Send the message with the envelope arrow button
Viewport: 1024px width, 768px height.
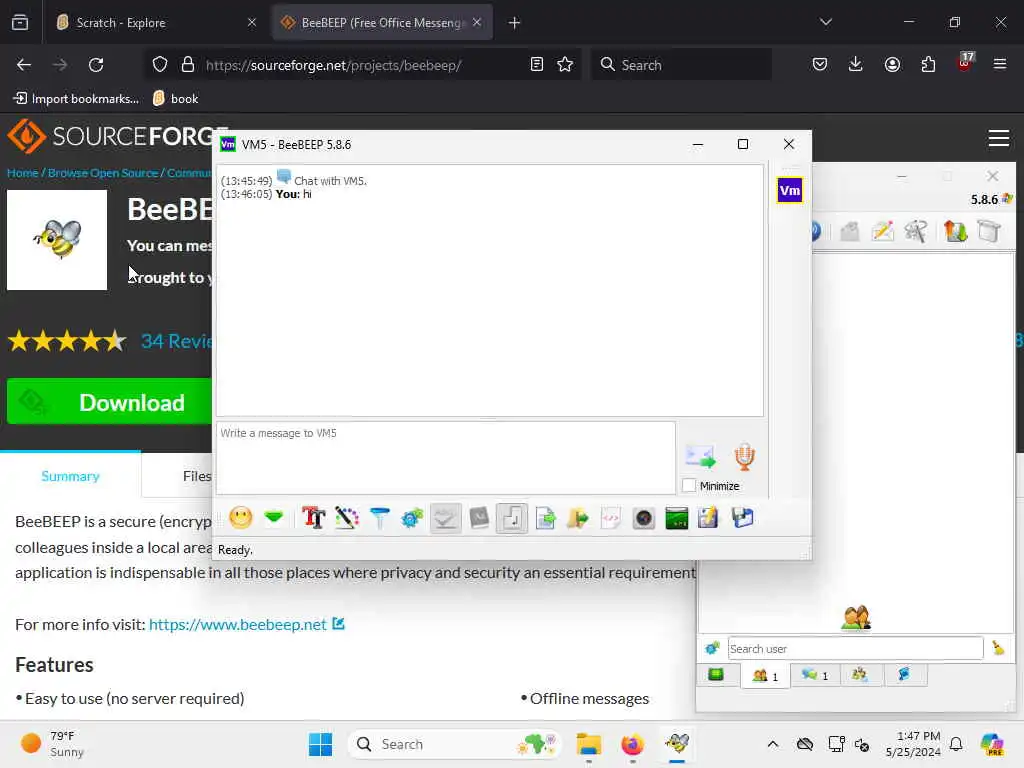point(700,456)
